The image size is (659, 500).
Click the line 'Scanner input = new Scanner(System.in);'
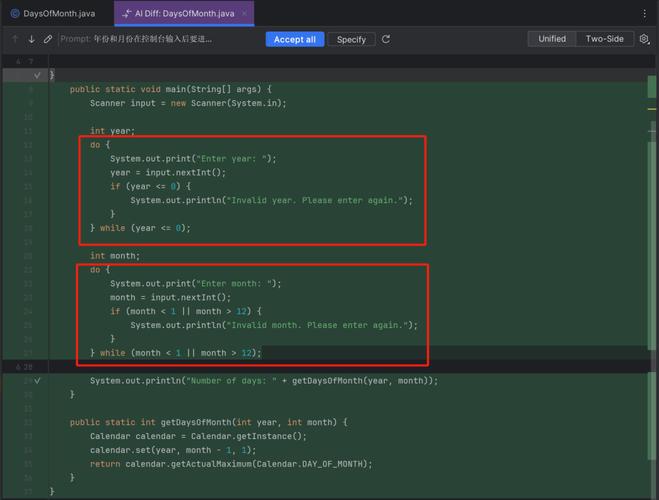pos(188,103)
